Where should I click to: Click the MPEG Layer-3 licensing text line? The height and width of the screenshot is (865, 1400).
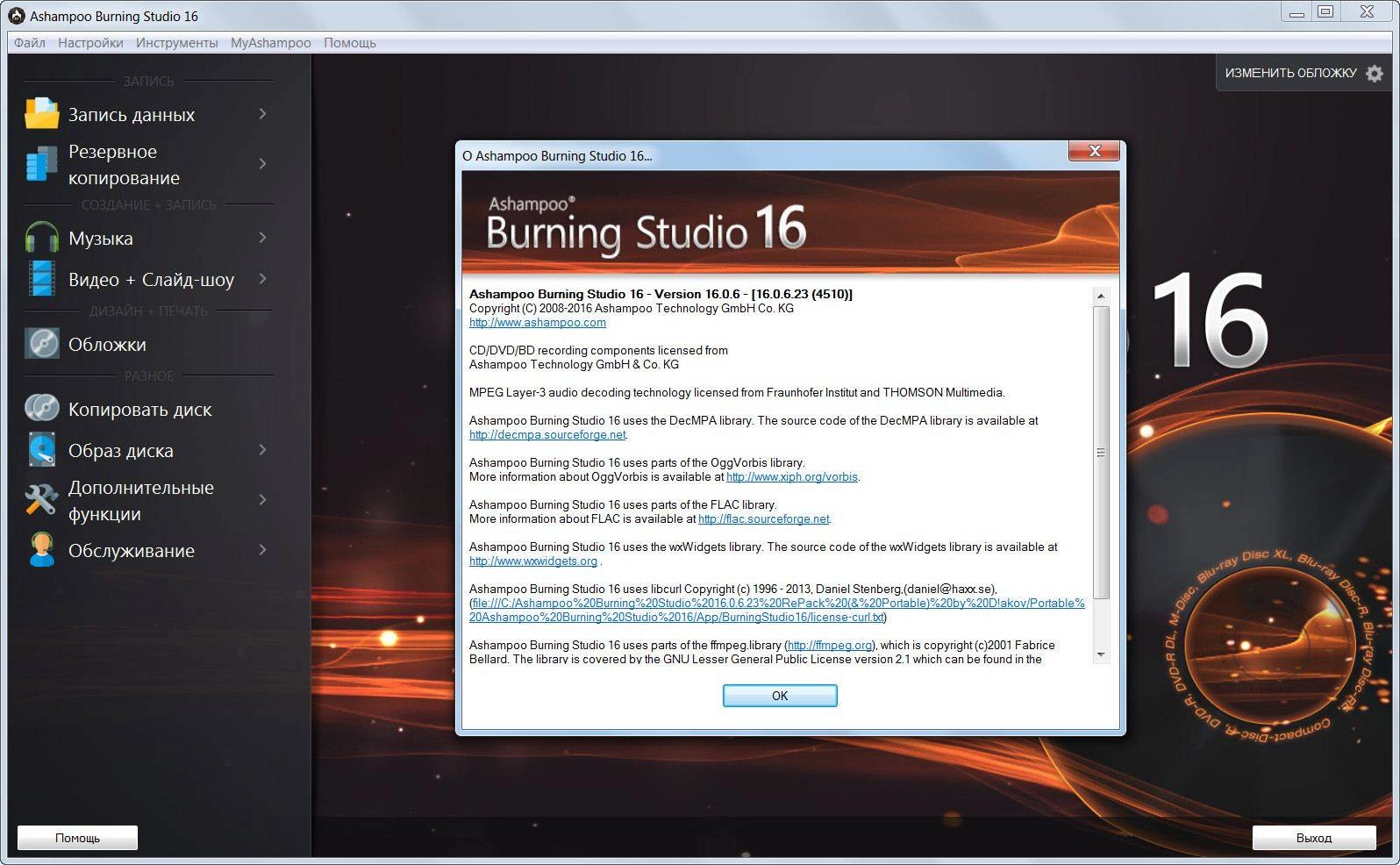tap(737, 393)
